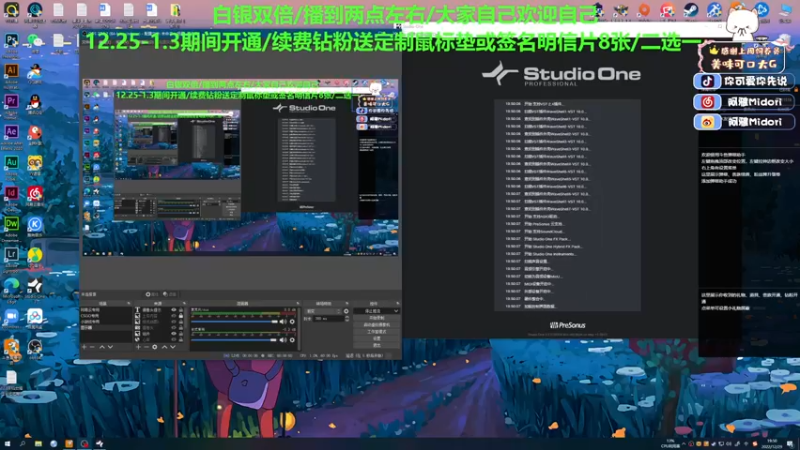
Task: Open Tencent Meeting camera desktop shortcut
Action: coord(11,316)
